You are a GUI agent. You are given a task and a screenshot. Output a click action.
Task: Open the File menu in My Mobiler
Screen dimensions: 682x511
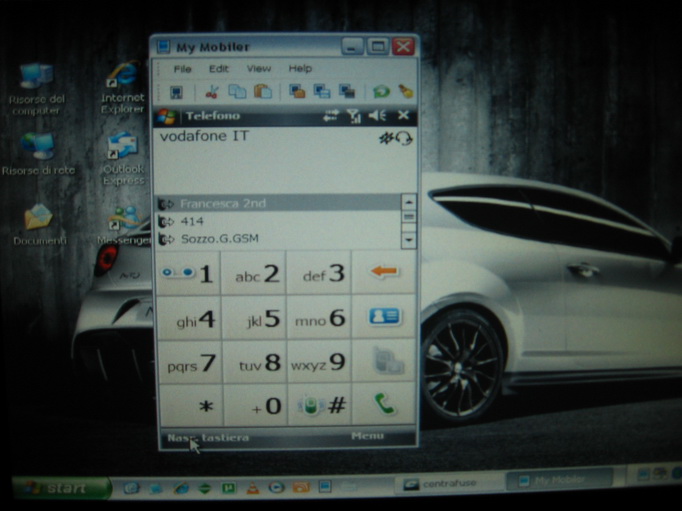tap(182, 69)
